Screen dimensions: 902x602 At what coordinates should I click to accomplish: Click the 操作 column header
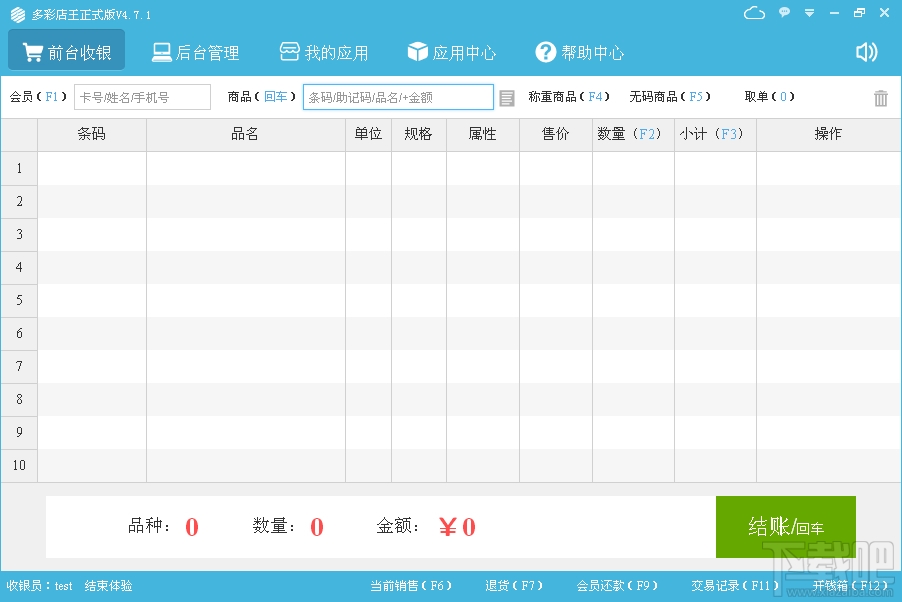[828, 135]
